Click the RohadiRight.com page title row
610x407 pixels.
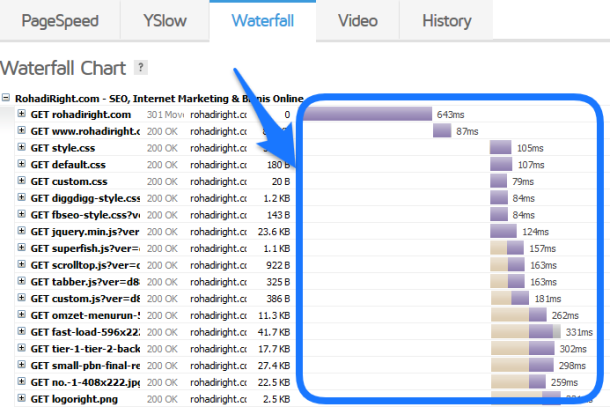[159, 98]
